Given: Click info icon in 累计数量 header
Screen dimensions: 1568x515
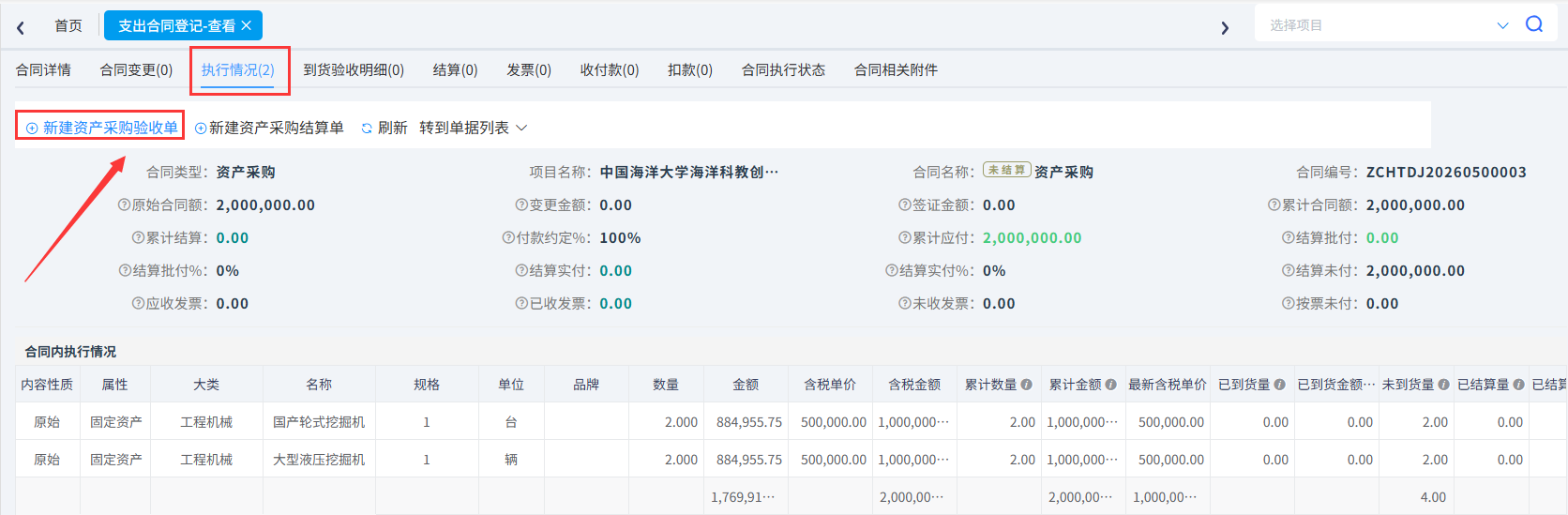Looking at the screenshot, I should point(1027,385).
